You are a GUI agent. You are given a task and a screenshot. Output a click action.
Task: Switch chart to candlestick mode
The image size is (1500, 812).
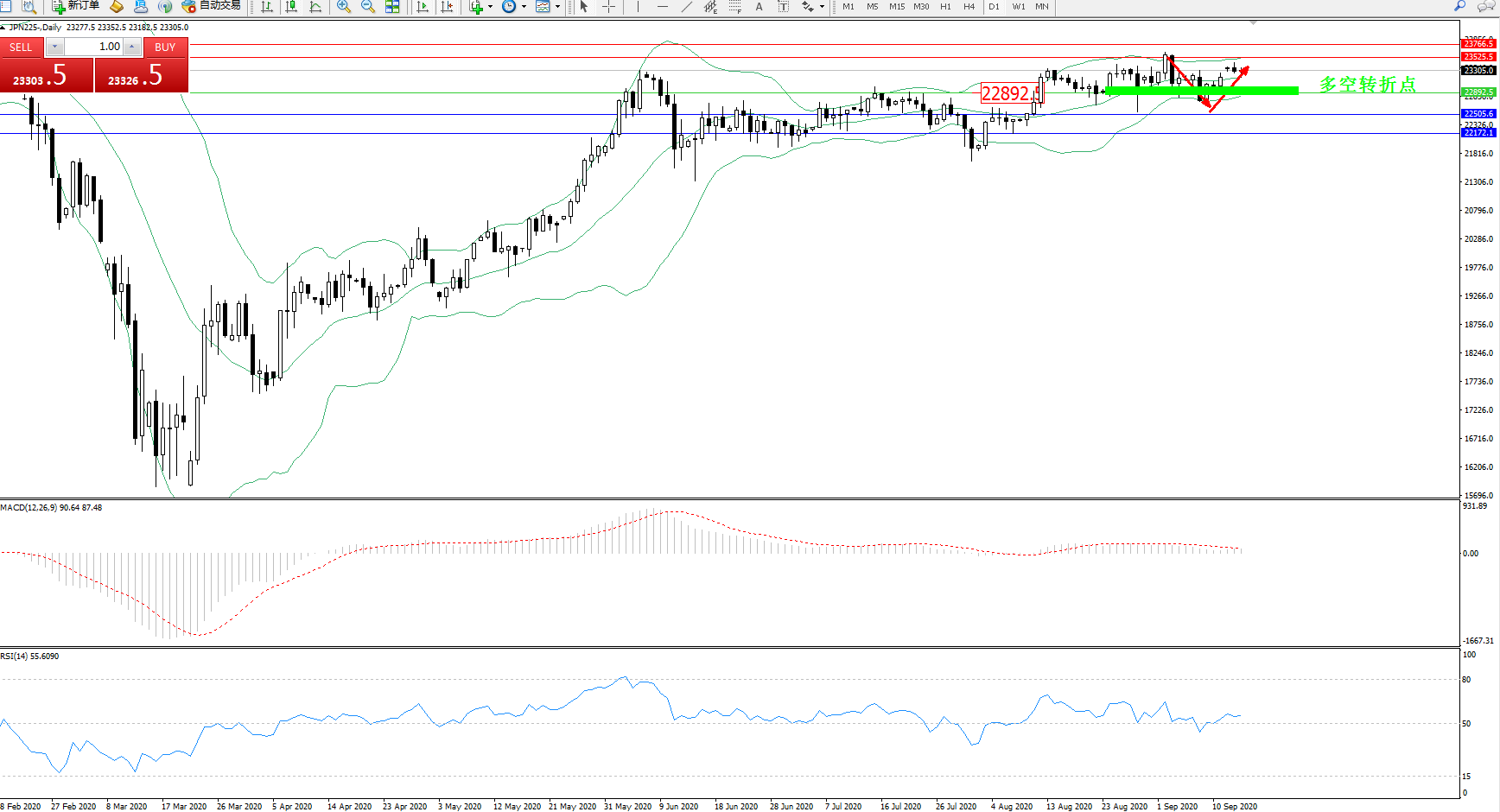(291, 6)
